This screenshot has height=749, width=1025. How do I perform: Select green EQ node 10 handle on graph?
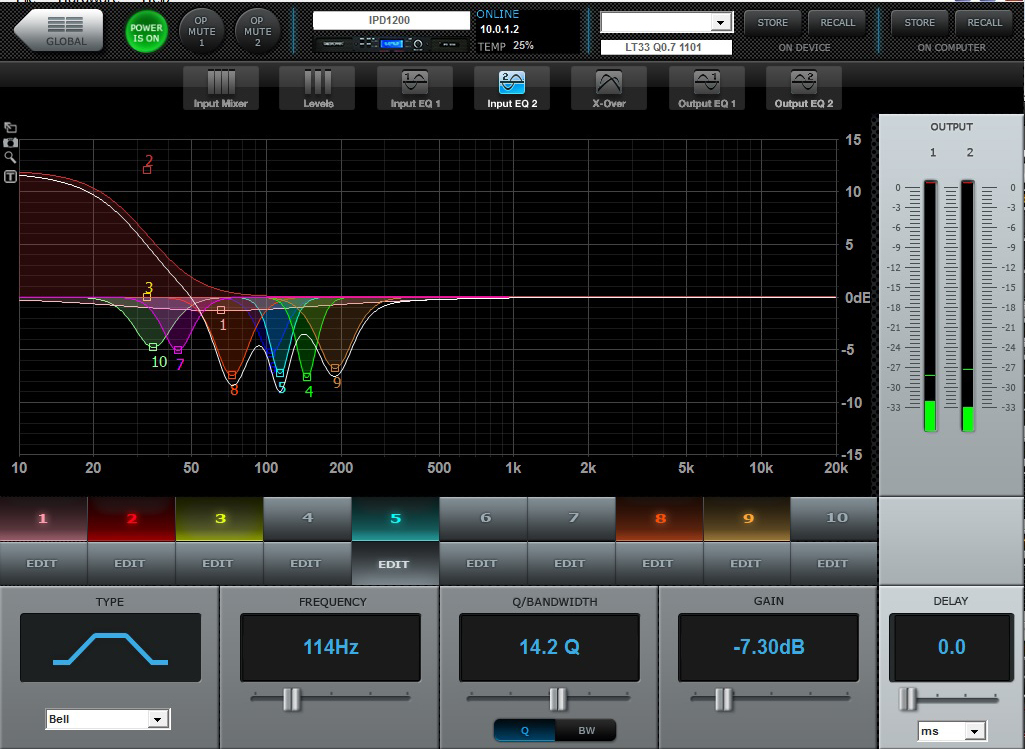click(153, 347)
